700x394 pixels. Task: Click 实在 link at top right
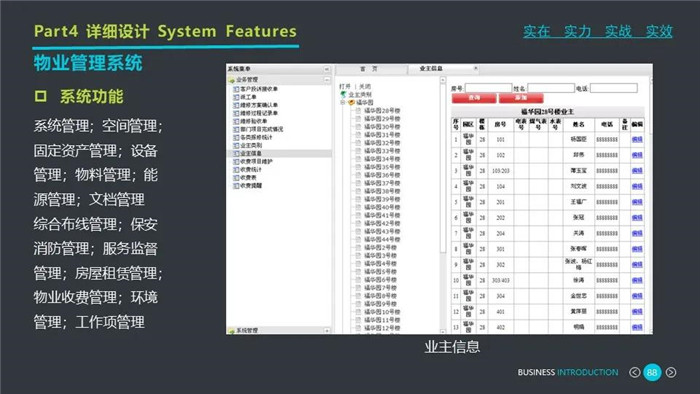537,31
